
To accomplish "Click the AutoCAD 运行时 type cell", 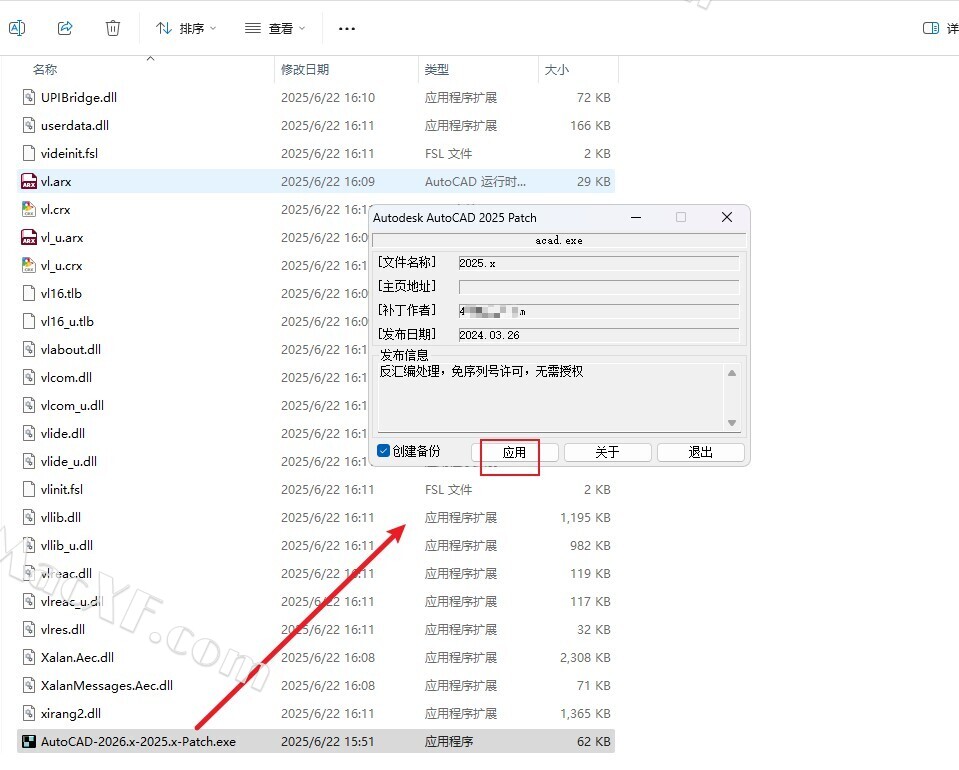I will (475, 182).
